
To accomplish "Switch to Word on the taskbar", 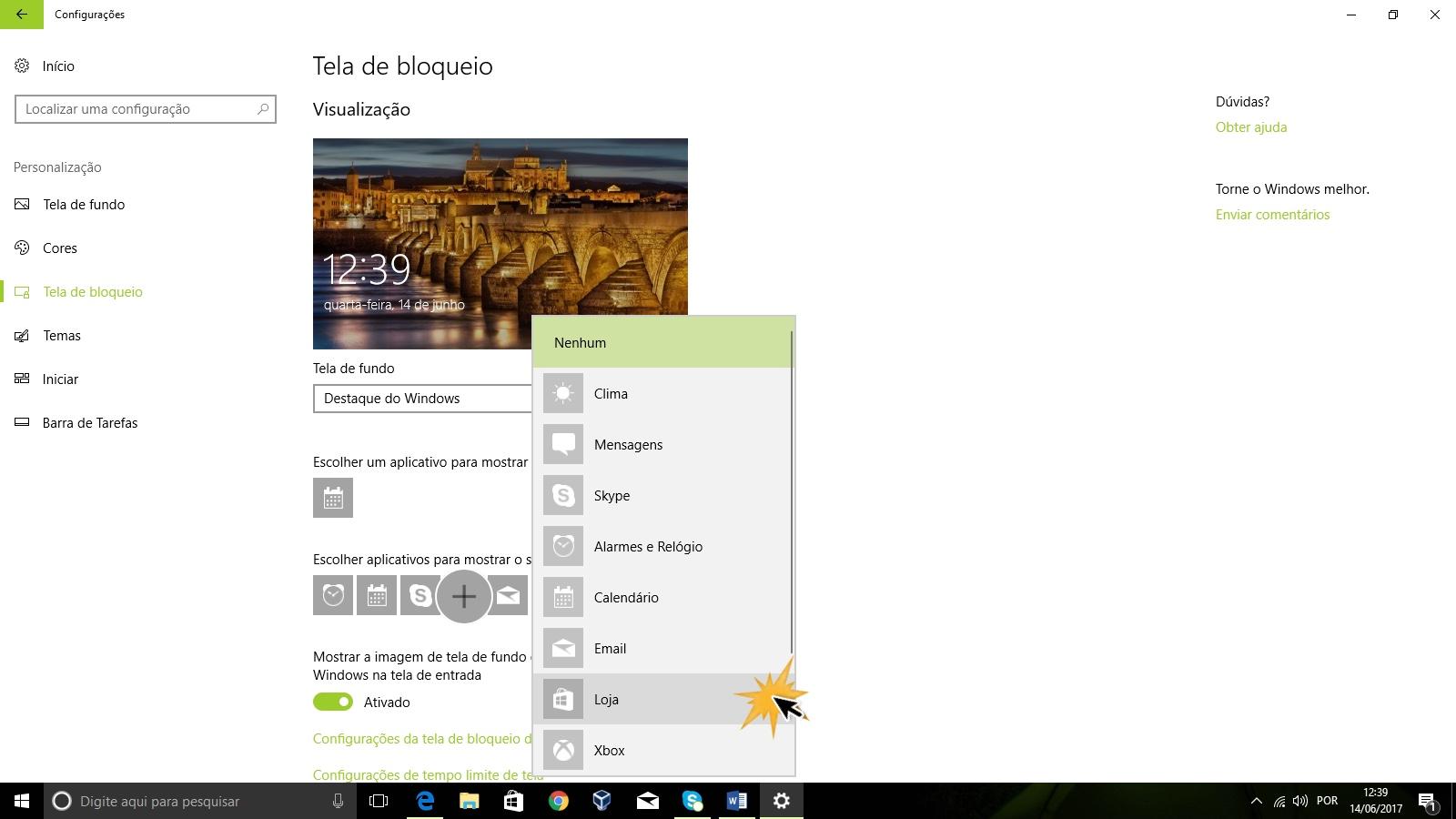I will coord(737,801).
